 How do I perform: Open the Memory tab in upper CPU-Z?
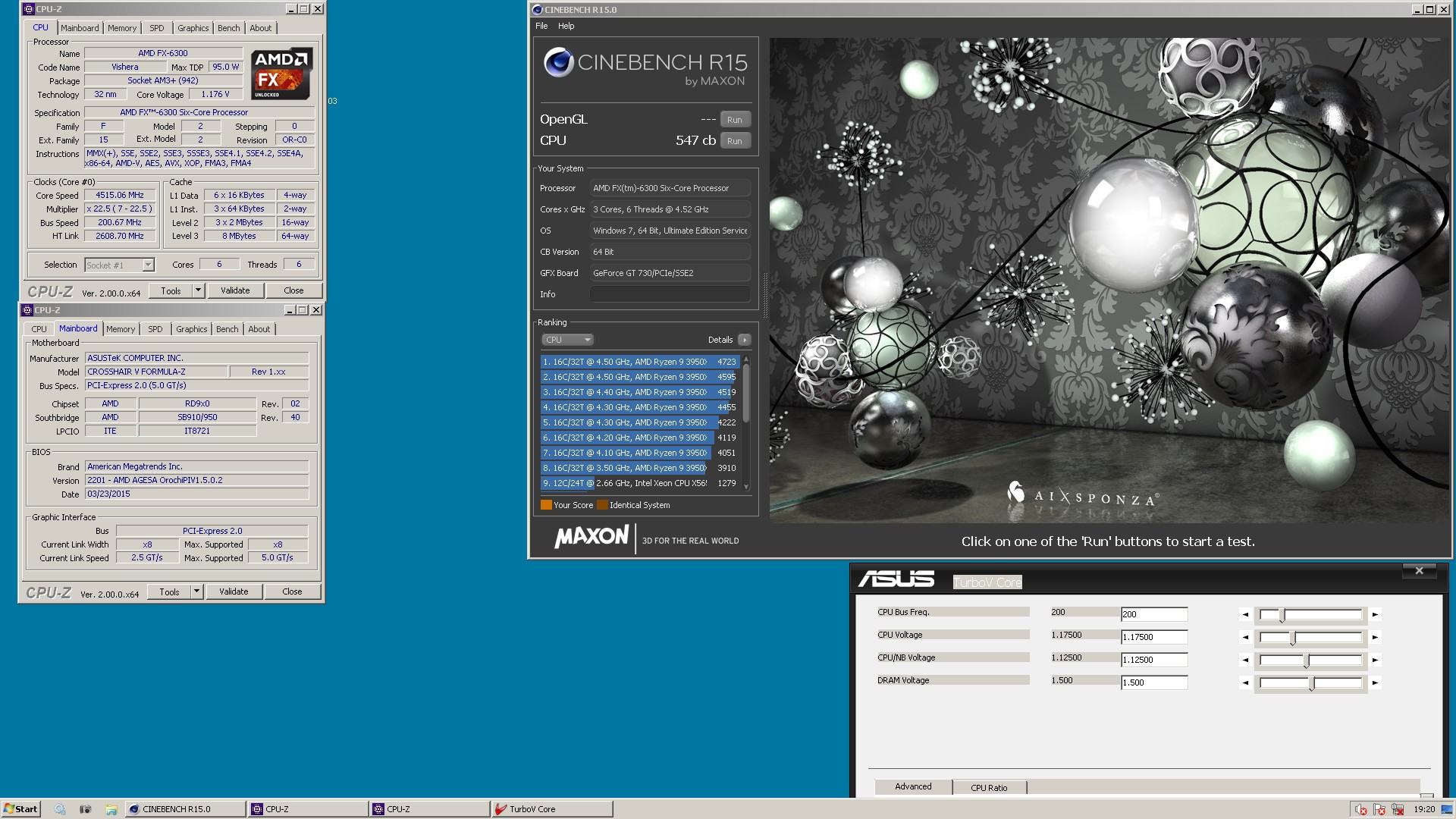coord(122,28)
